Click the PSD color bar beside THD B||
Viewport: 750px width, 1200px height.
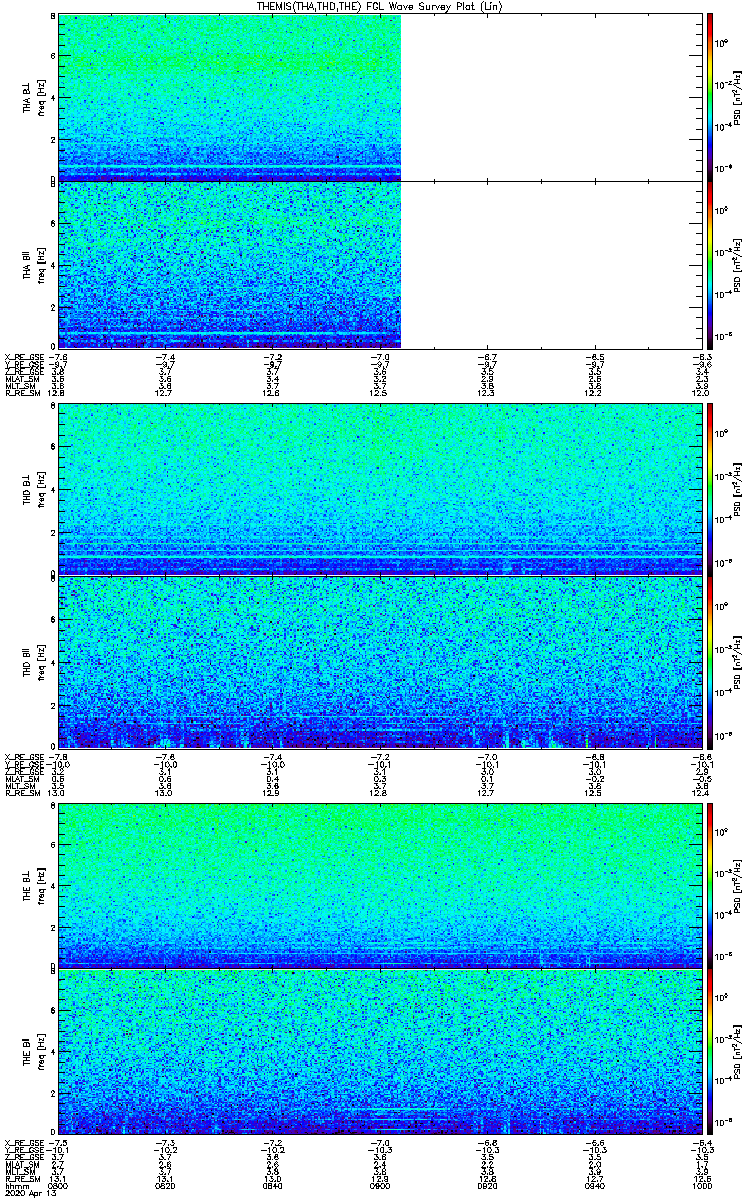(x=710, y=662)
